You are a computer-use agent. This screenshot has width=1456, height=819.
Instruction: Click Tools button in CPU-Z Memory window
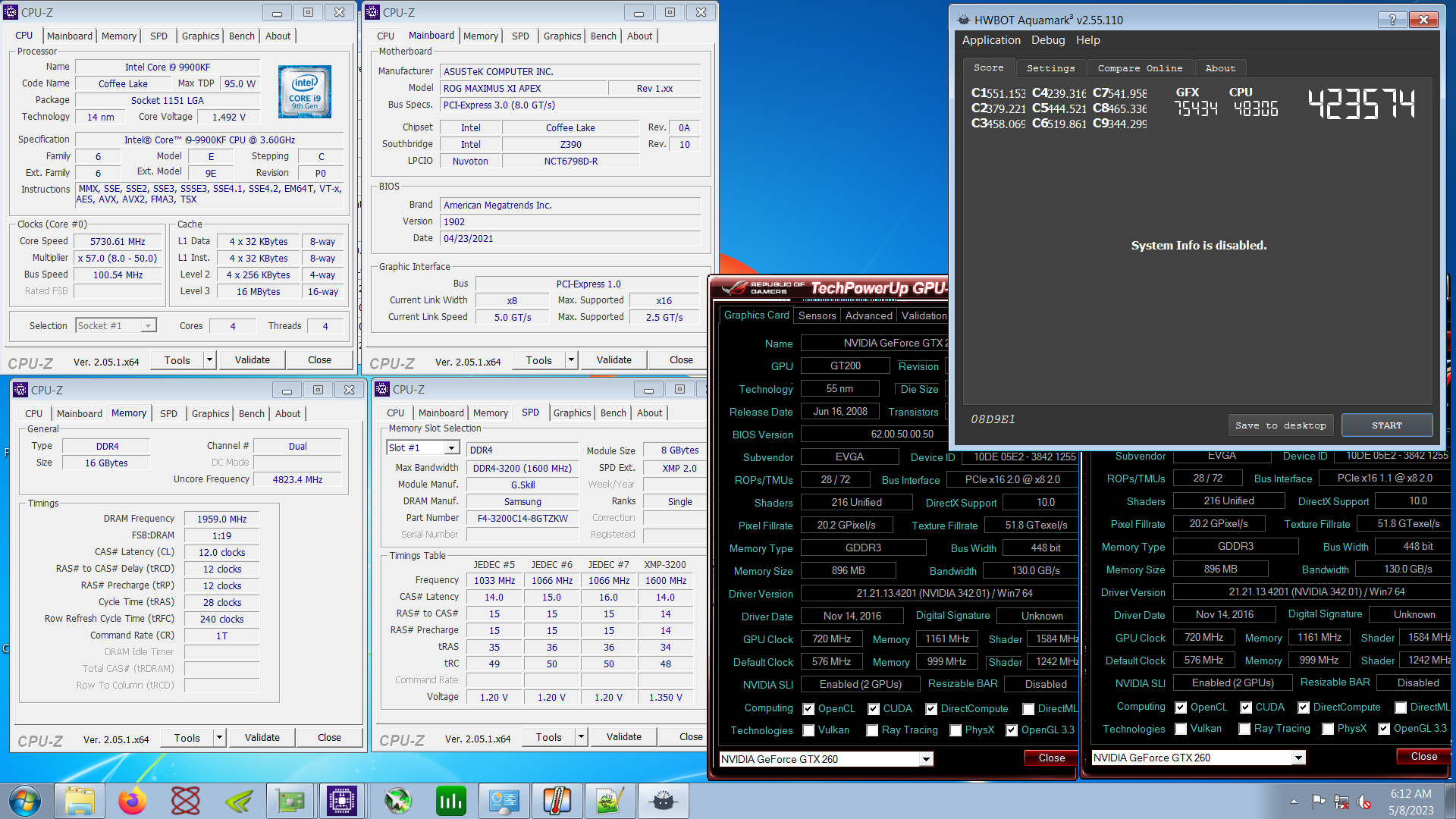pos(187,737)
